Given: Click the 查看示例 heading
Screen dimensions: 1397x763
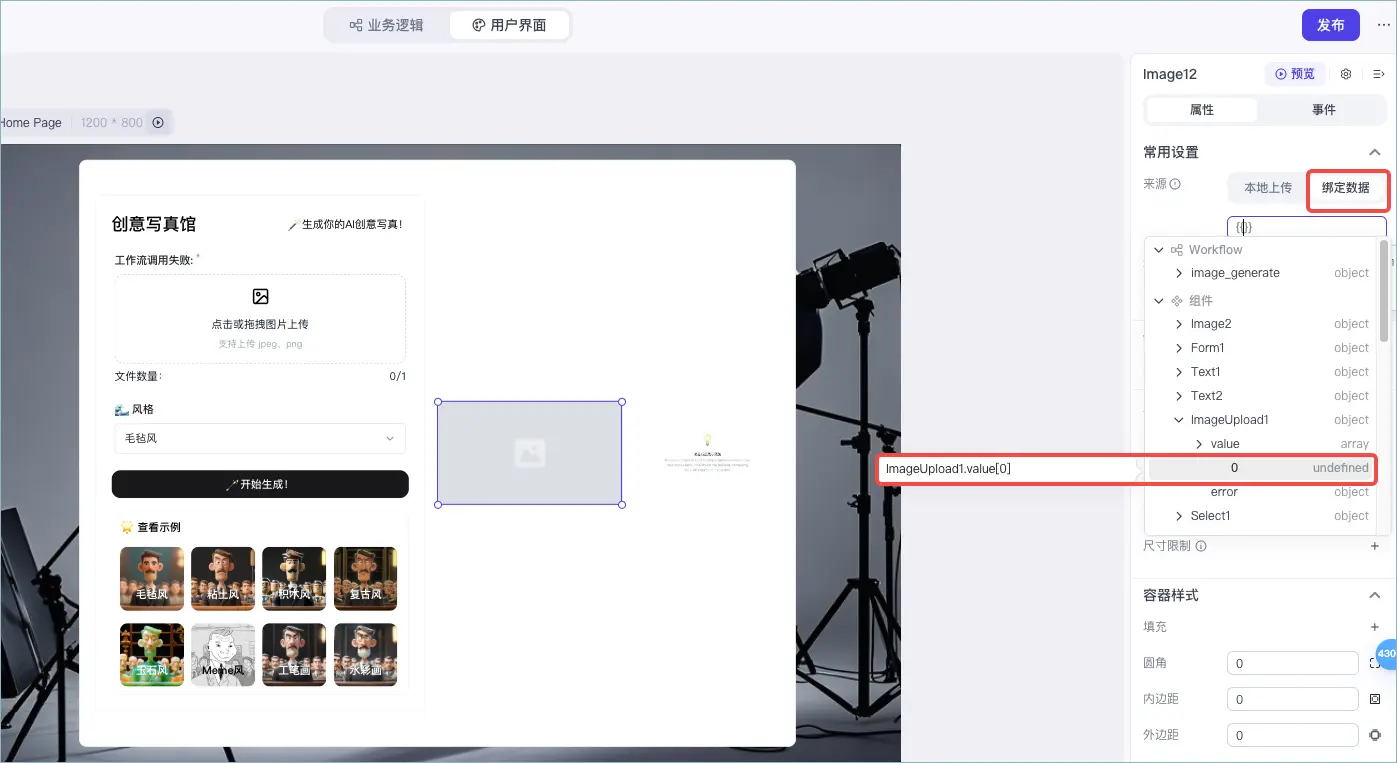Looking at the screenshot, I should (159, 527).
